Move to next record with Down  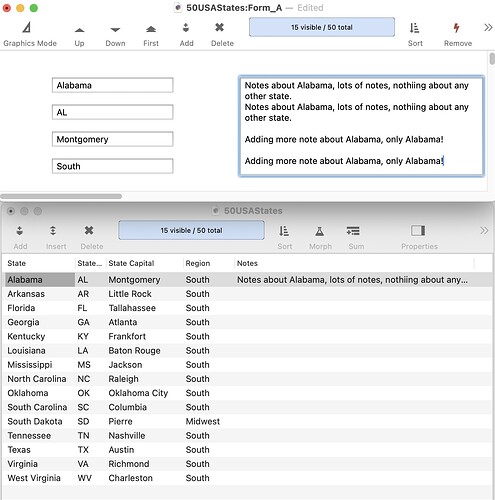point(115,35)
